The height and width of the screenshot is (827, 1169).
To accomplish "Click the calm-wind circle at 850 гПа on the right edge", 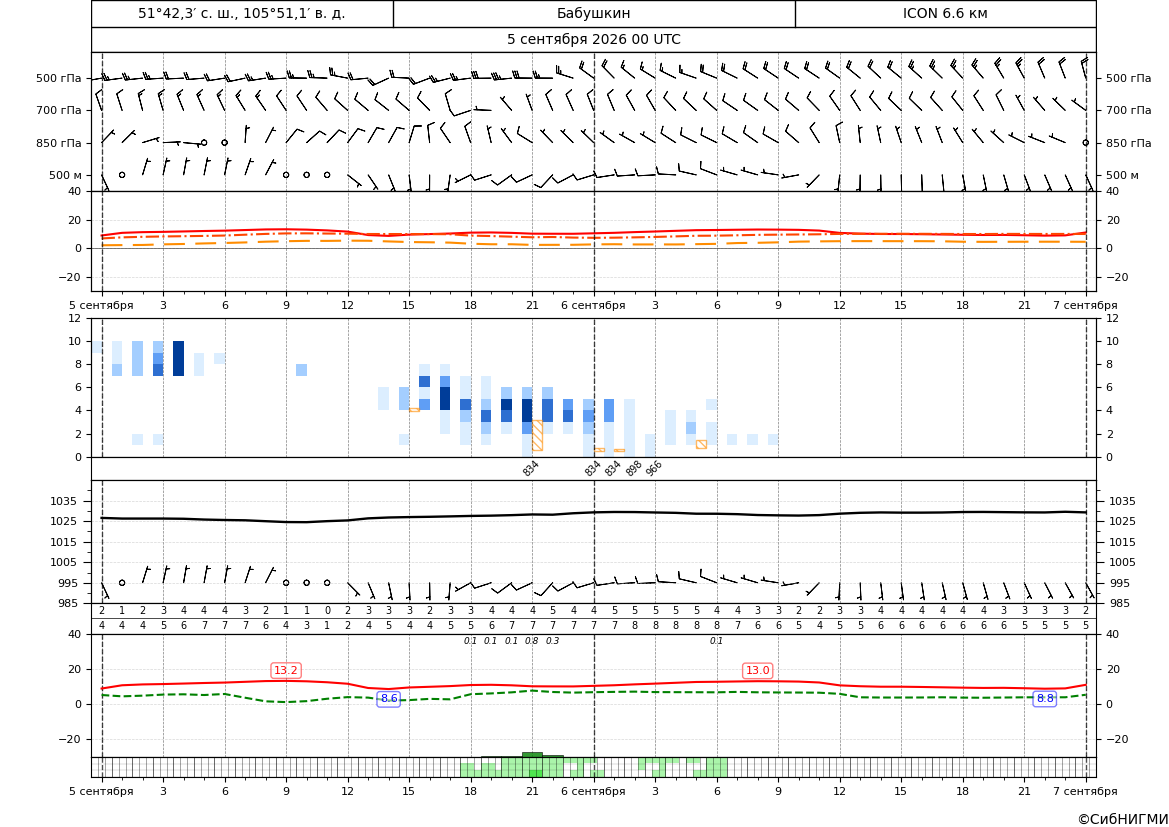I will [x=1086, y=142].
